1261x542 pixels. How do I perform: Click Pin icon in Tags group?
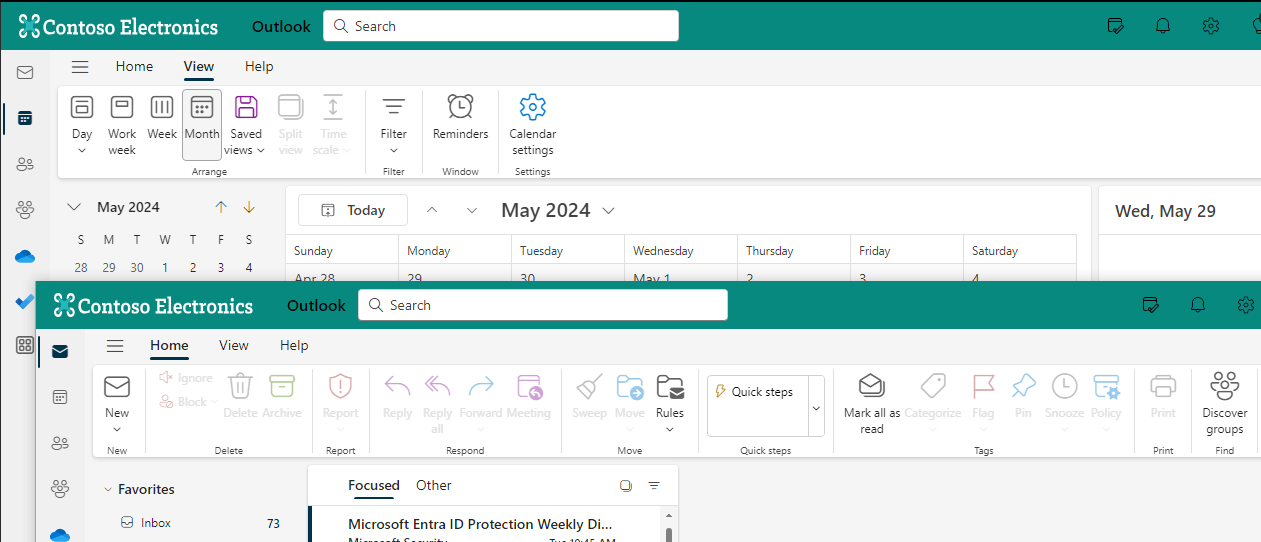1023,395
